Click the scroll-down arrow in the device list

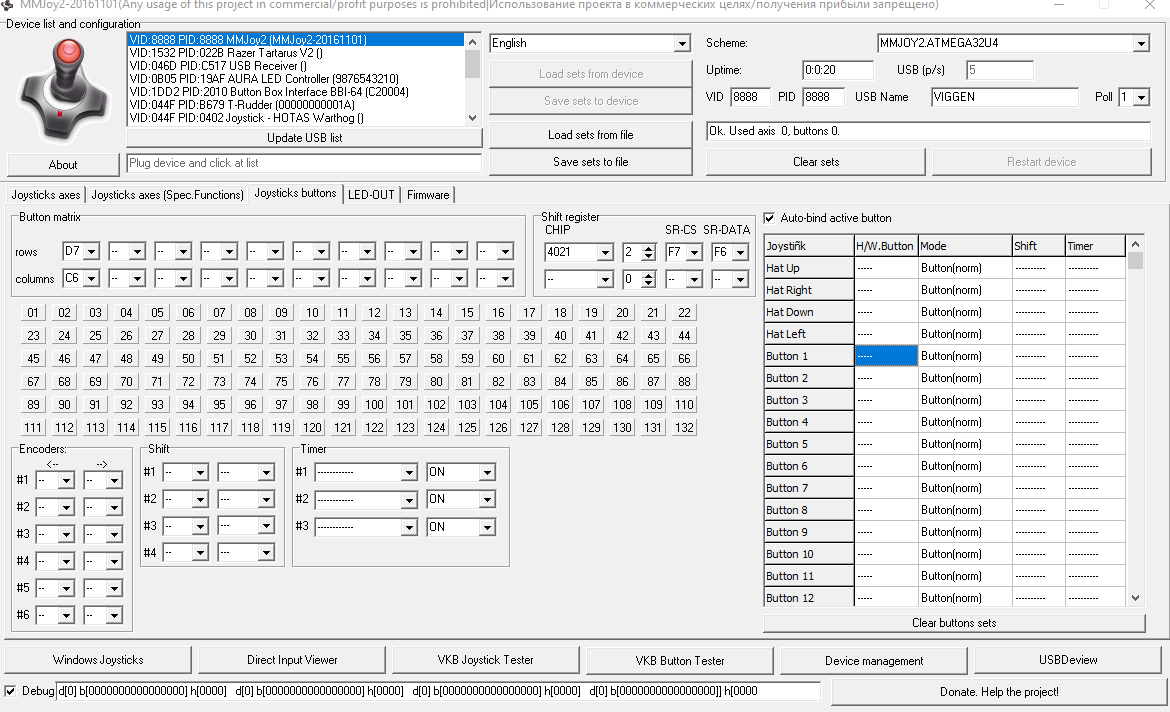pyautogui.click(x=472, y=118)
